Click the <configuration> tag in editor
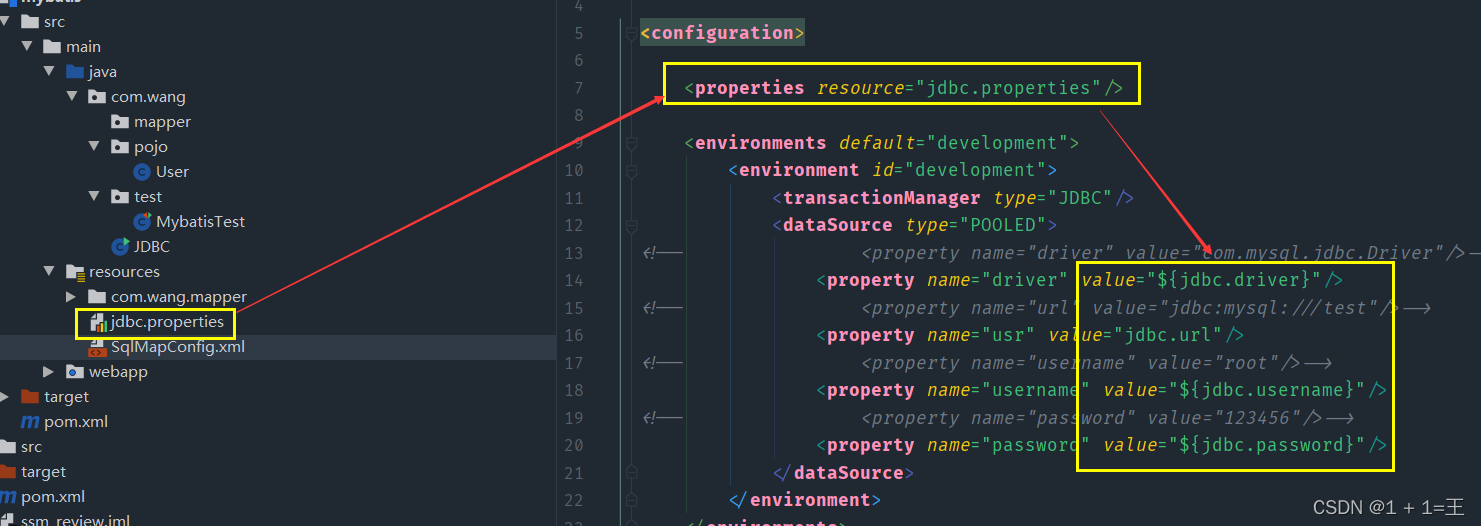Viewport: 1481px width, 526px height. pos(722,33)
